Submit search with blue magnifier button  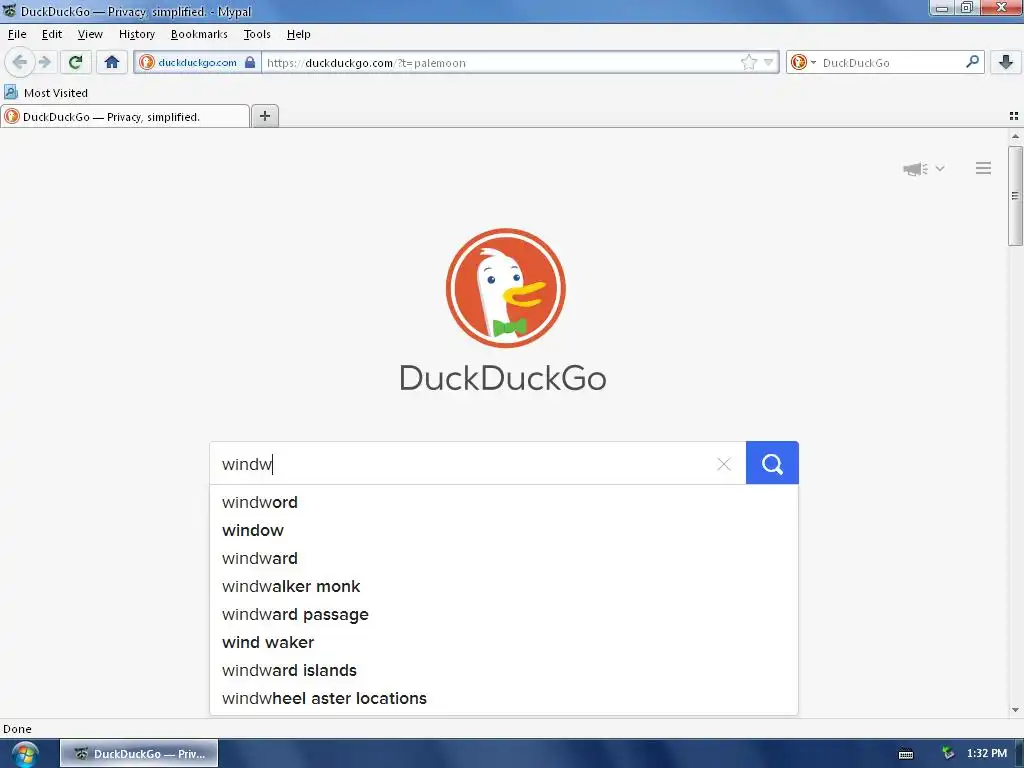[772, 463]
